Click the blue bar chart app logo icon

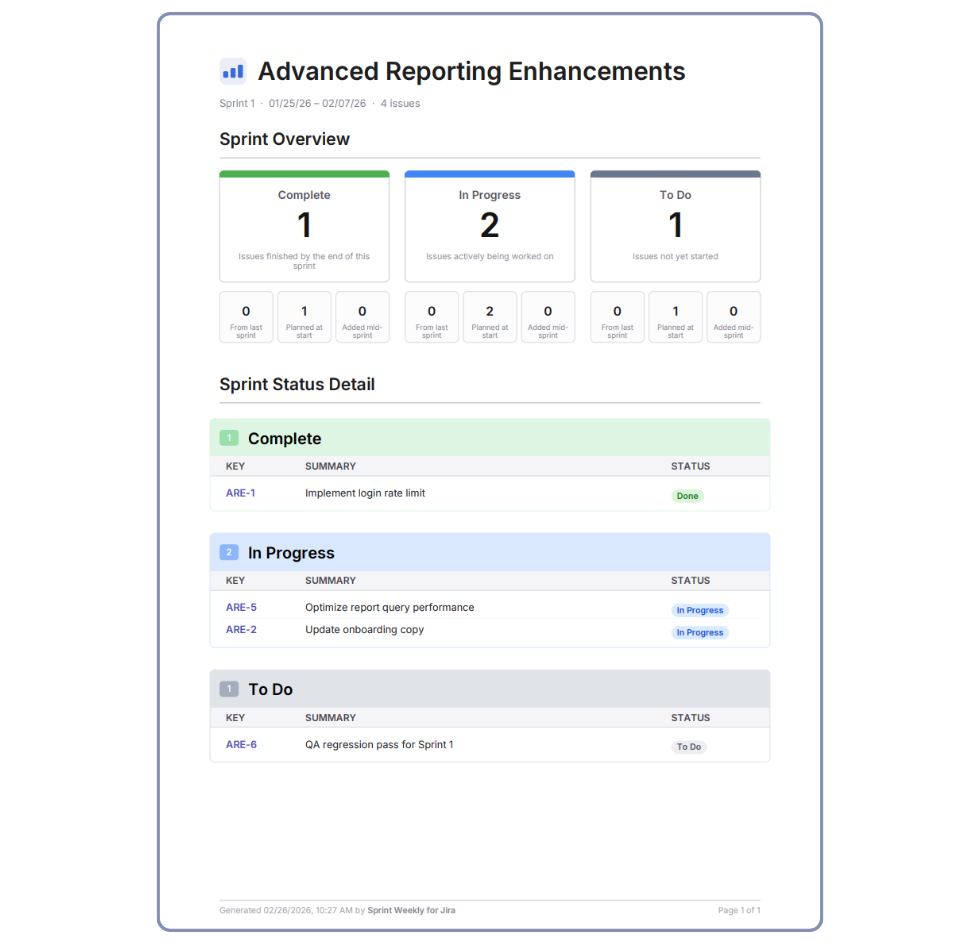(231, 70)
